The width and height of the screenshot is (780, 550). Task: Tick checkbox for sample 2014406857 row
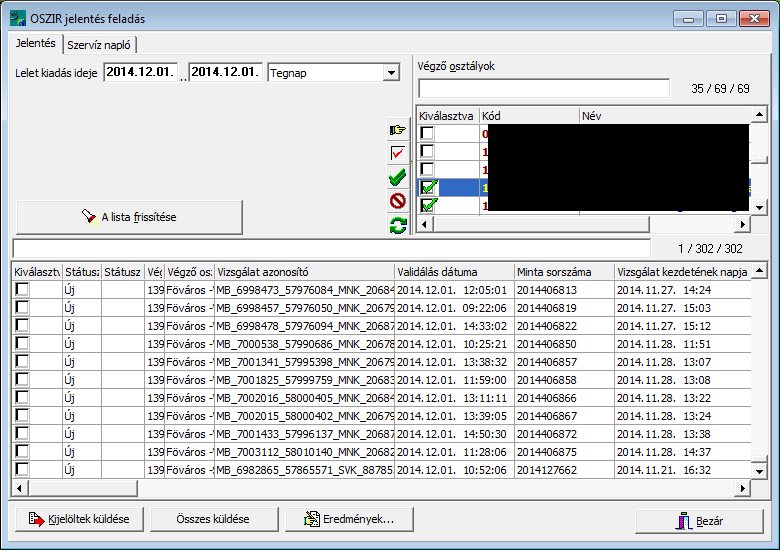point(22,362)
